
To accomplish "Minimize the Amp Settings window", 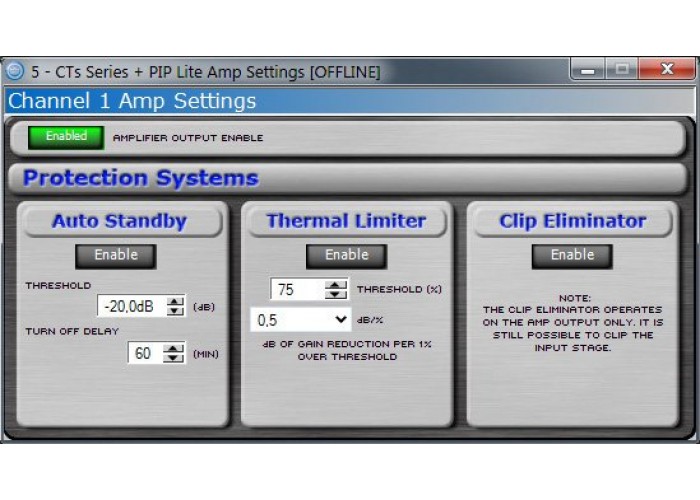I will pos(588,69).
